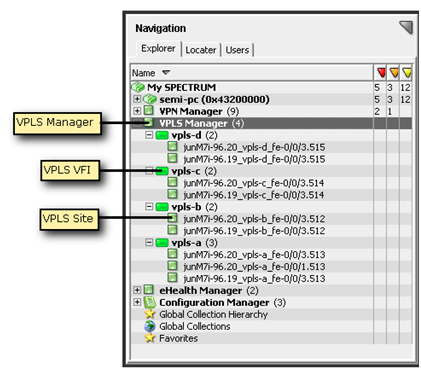Click the green vpls-c VFI icon

pyautogui.click(x=162, y=171)
